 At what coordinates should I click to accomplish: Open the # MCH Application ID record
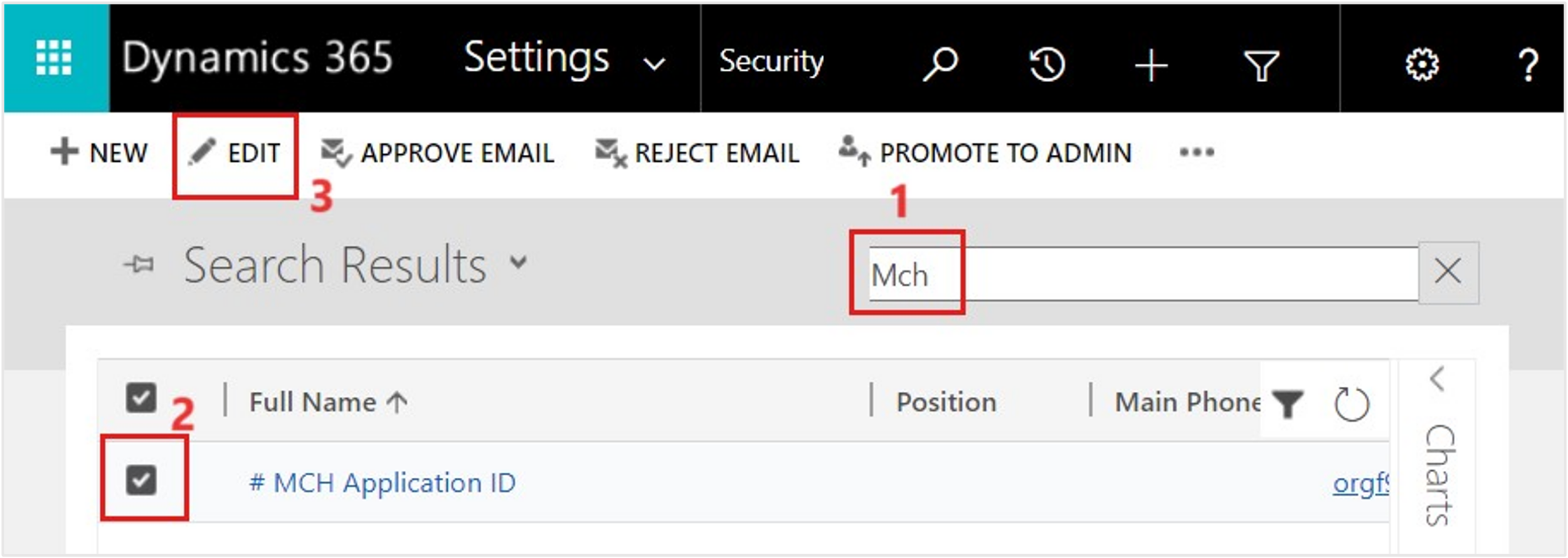pos(383,483)
